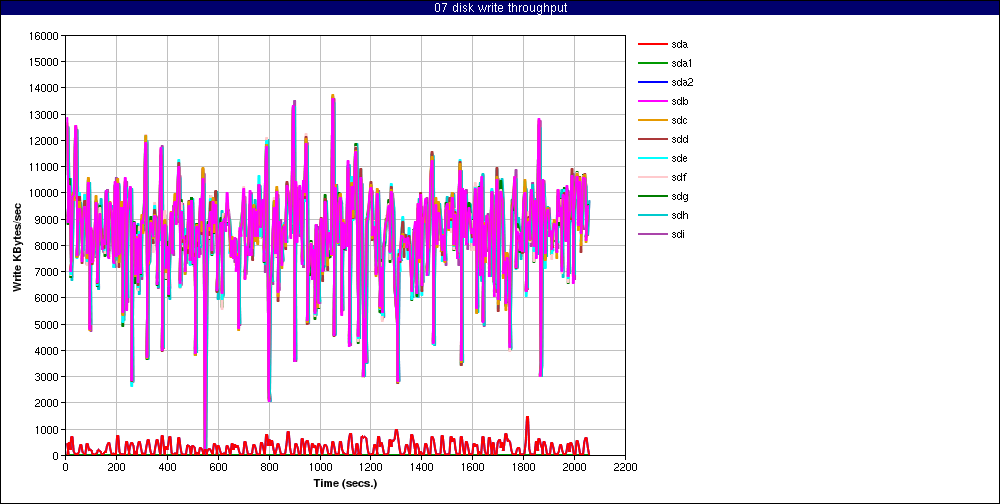Click the 1400 x-axis tick value

[422, 467]
